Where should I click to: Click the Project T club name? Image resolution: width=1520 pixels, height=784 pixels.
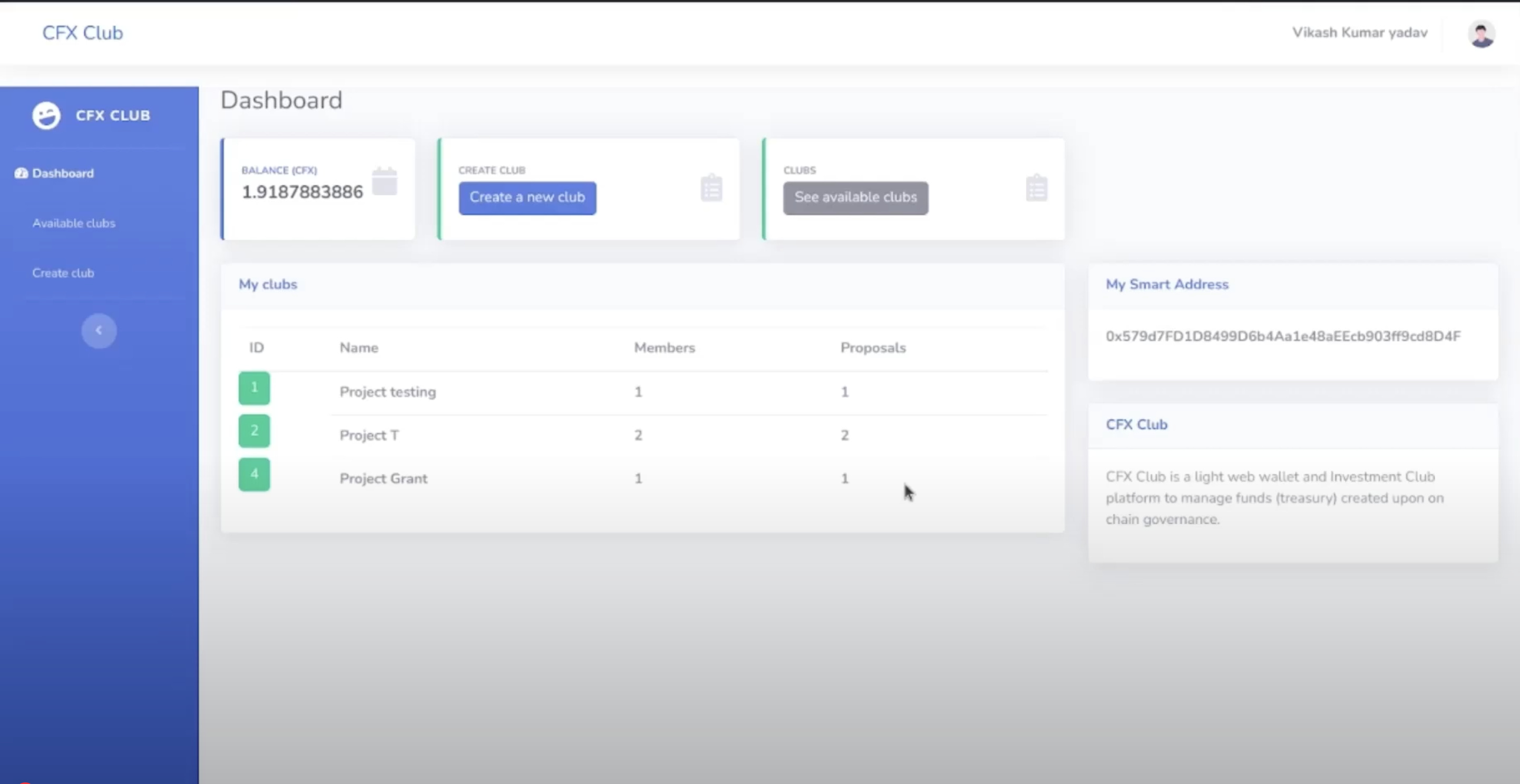click(369, 435)
